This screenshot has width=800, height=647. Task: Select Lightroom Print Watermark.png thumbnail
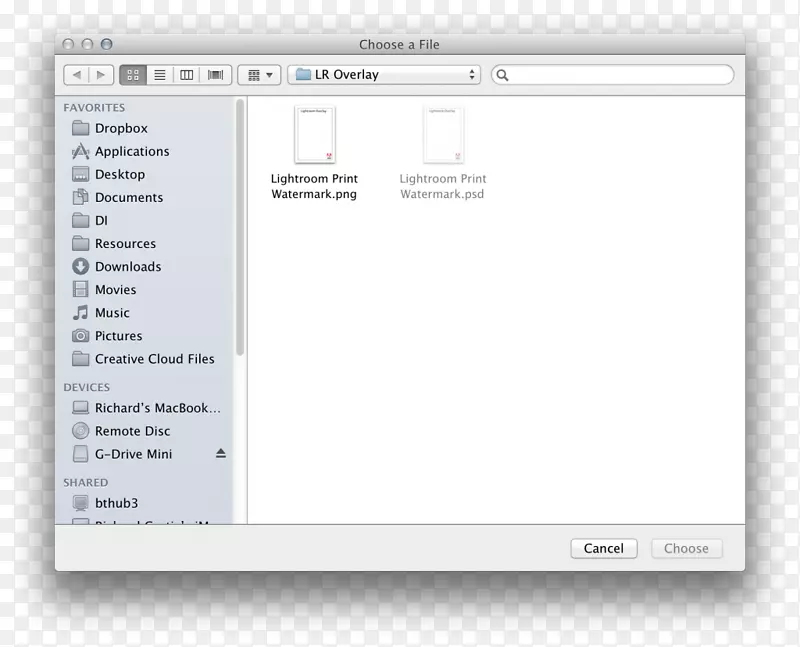click(315, 133)
